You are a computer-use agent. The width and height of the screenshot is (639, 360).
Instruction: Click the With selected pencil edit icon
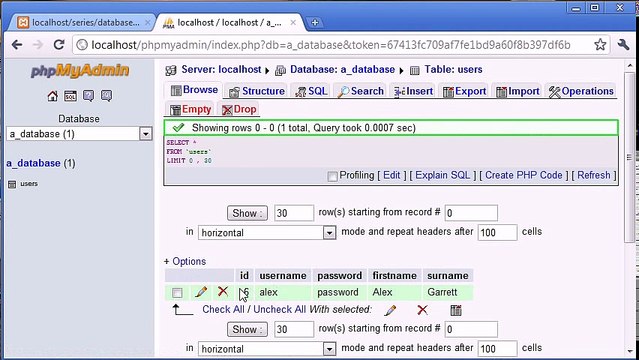pyautogui.click(x=390, y=310)
